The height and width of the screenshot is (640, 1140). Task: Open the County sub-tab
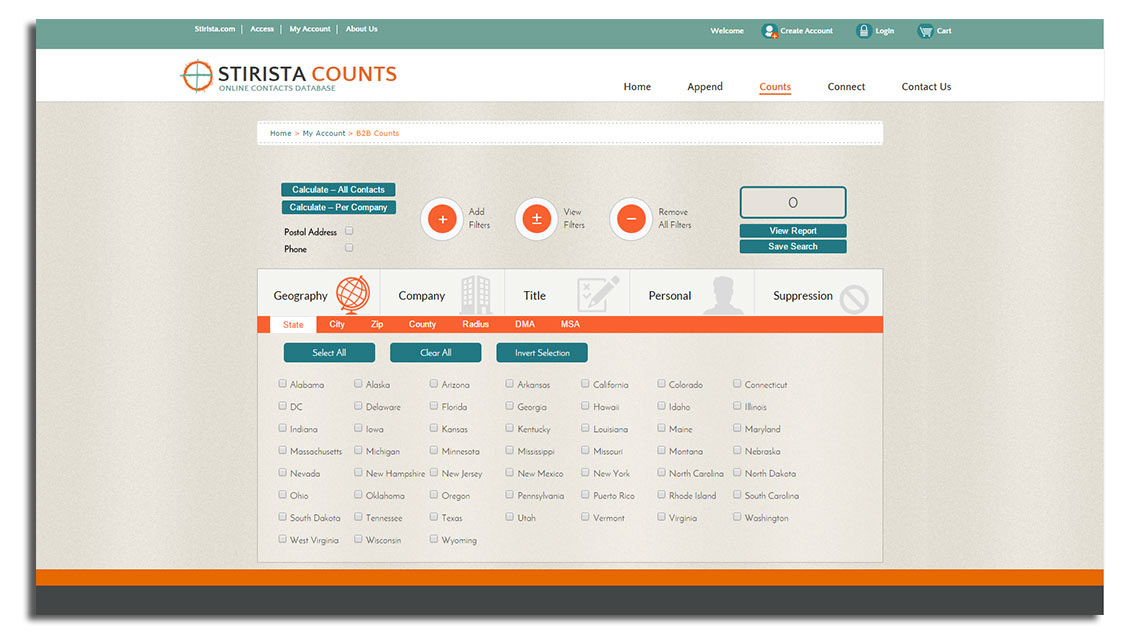click(422, 324)
